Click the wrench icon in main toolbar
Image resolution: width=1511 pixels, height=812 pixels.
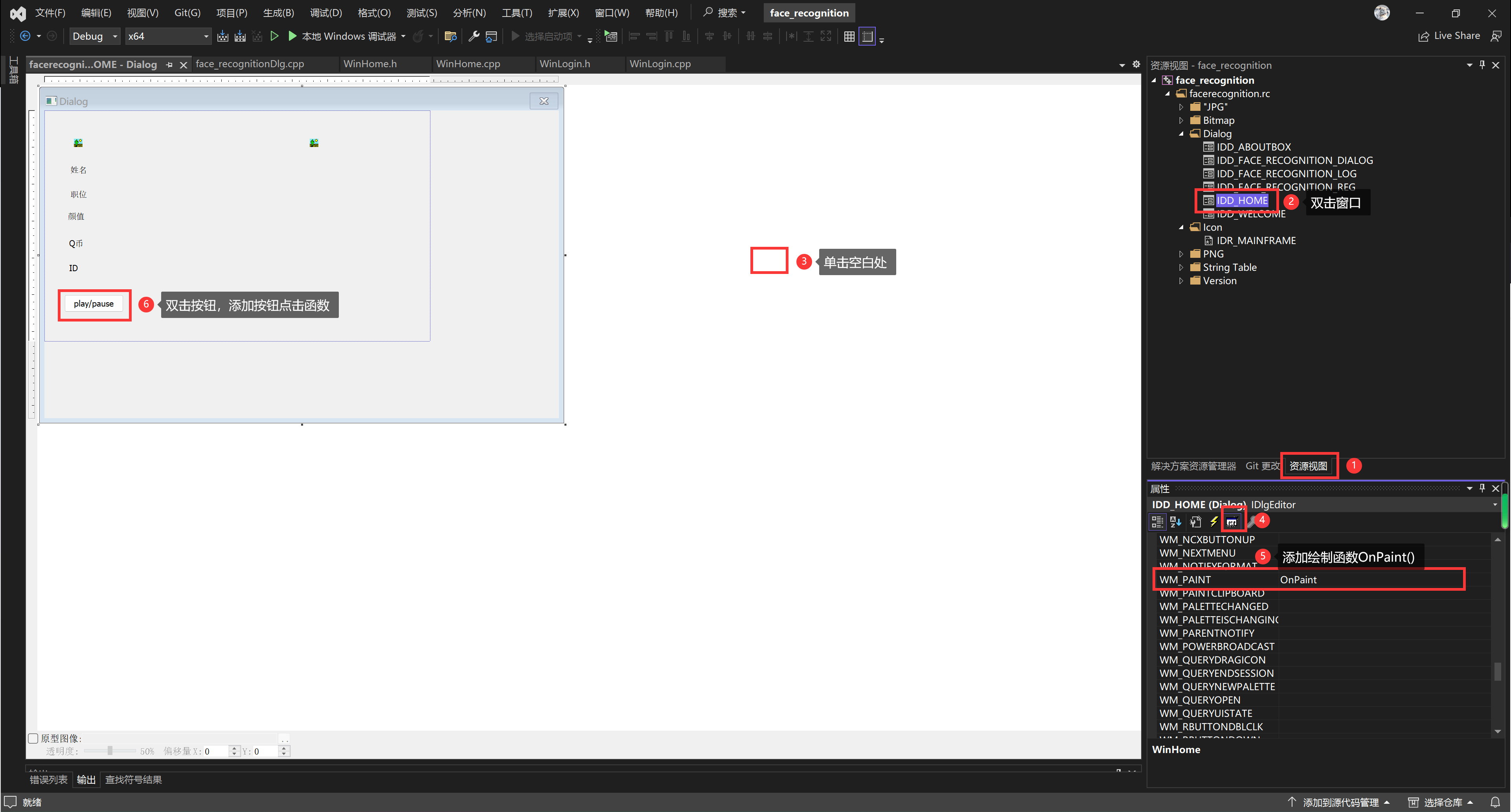(473, 37)
